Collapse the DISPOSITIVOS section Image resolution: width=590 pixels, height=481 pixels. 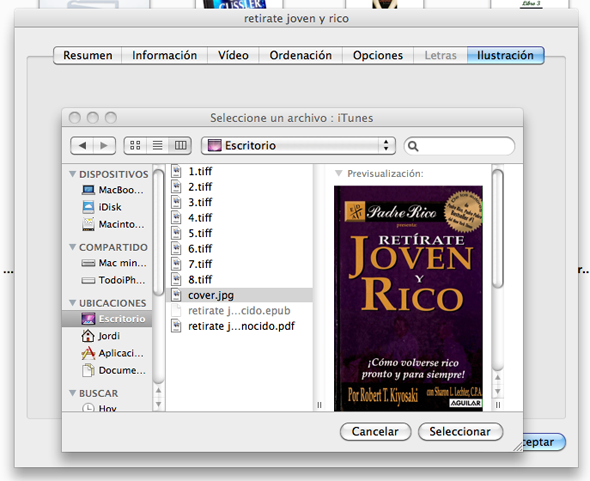(x=73, y=174)
